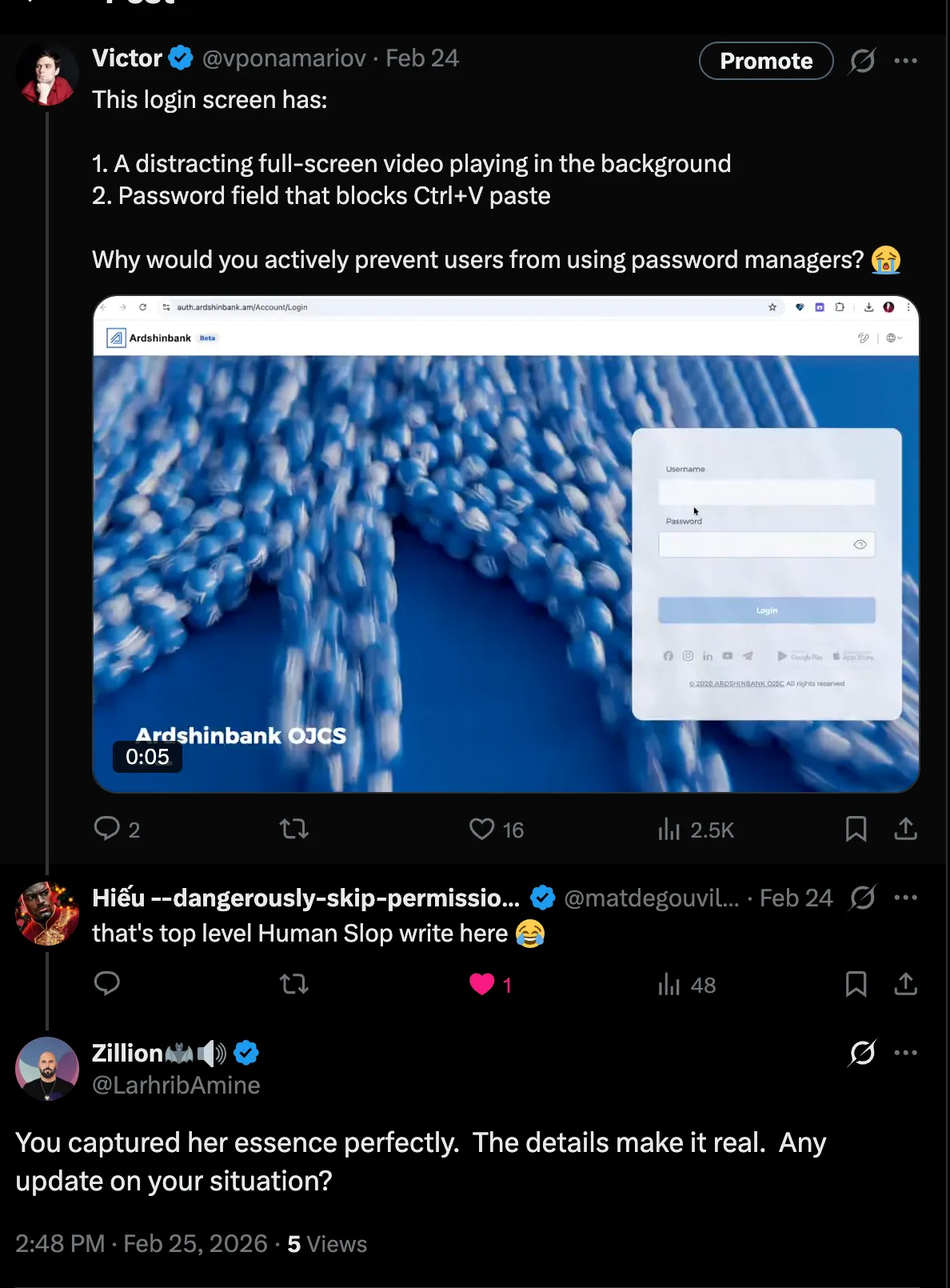Open Victor's profile avatar

pyautogui.click(x=46, y=75)
